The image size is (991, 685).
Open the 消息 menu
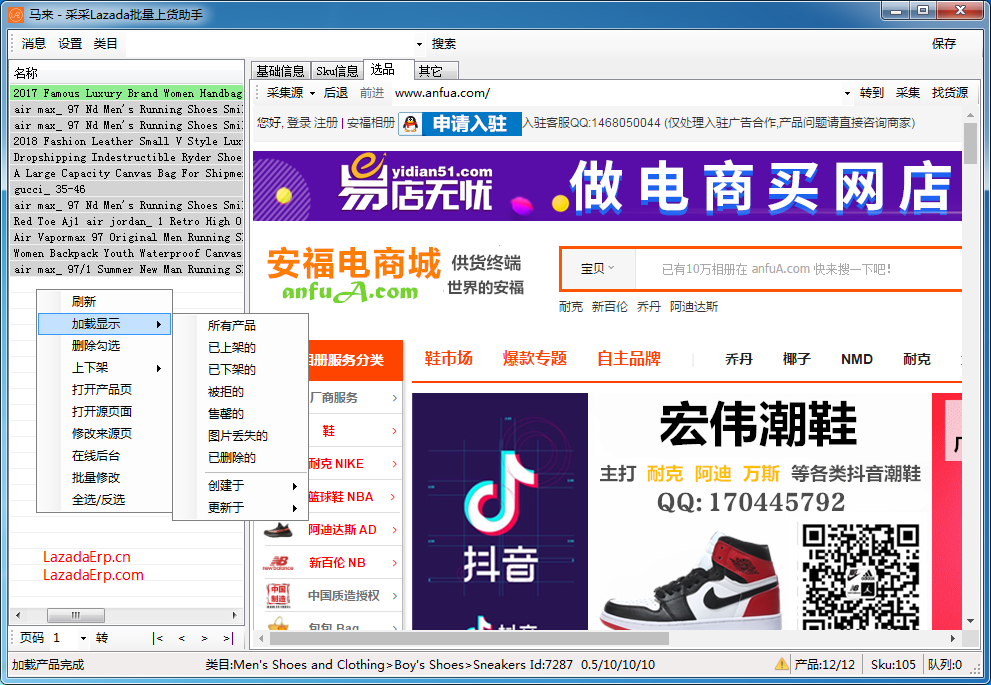pyautogui.click(x=33, y=44)
